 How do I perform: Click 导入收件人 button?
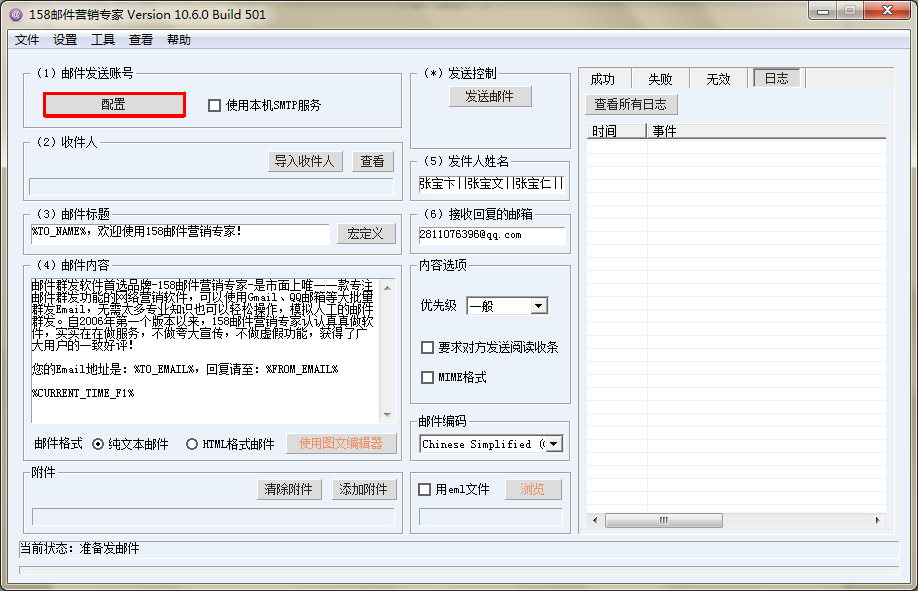pyautogui.click(x=304, y=161)
